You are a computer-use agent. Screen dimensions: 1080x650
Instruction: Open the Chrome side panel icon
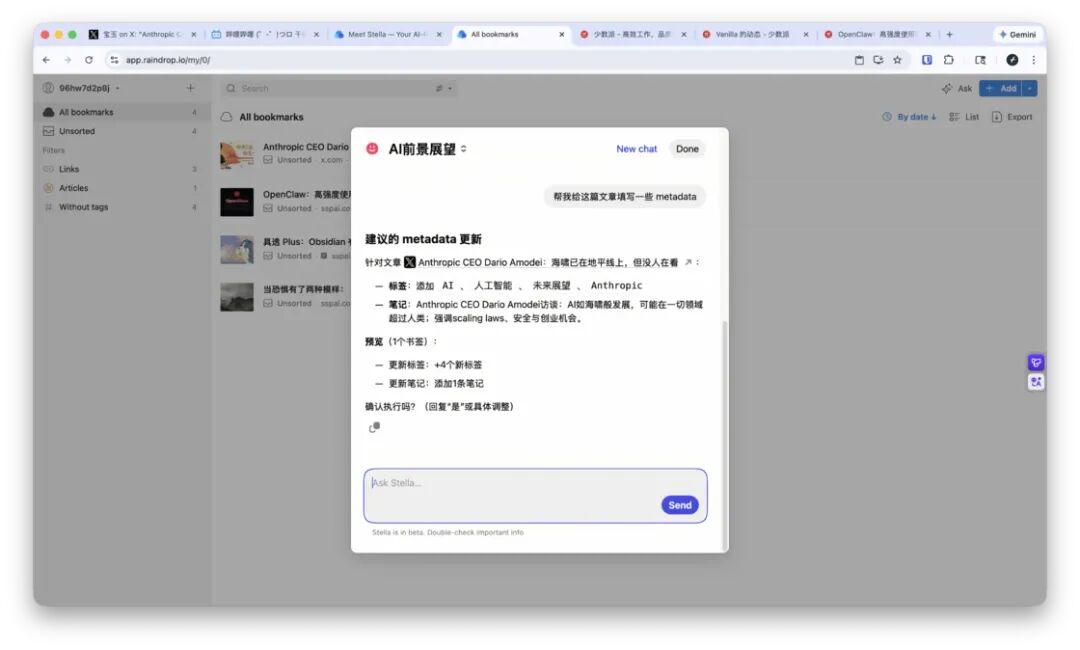coord(980,60)
